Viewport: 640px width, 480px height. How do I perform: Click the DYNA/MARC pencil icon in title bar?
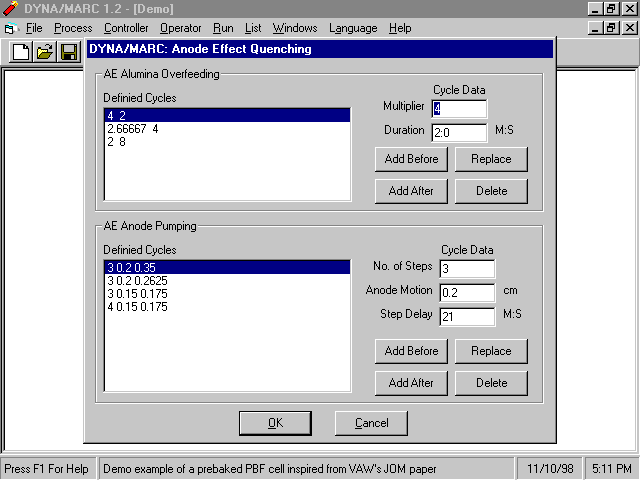(x=10, y=8)
